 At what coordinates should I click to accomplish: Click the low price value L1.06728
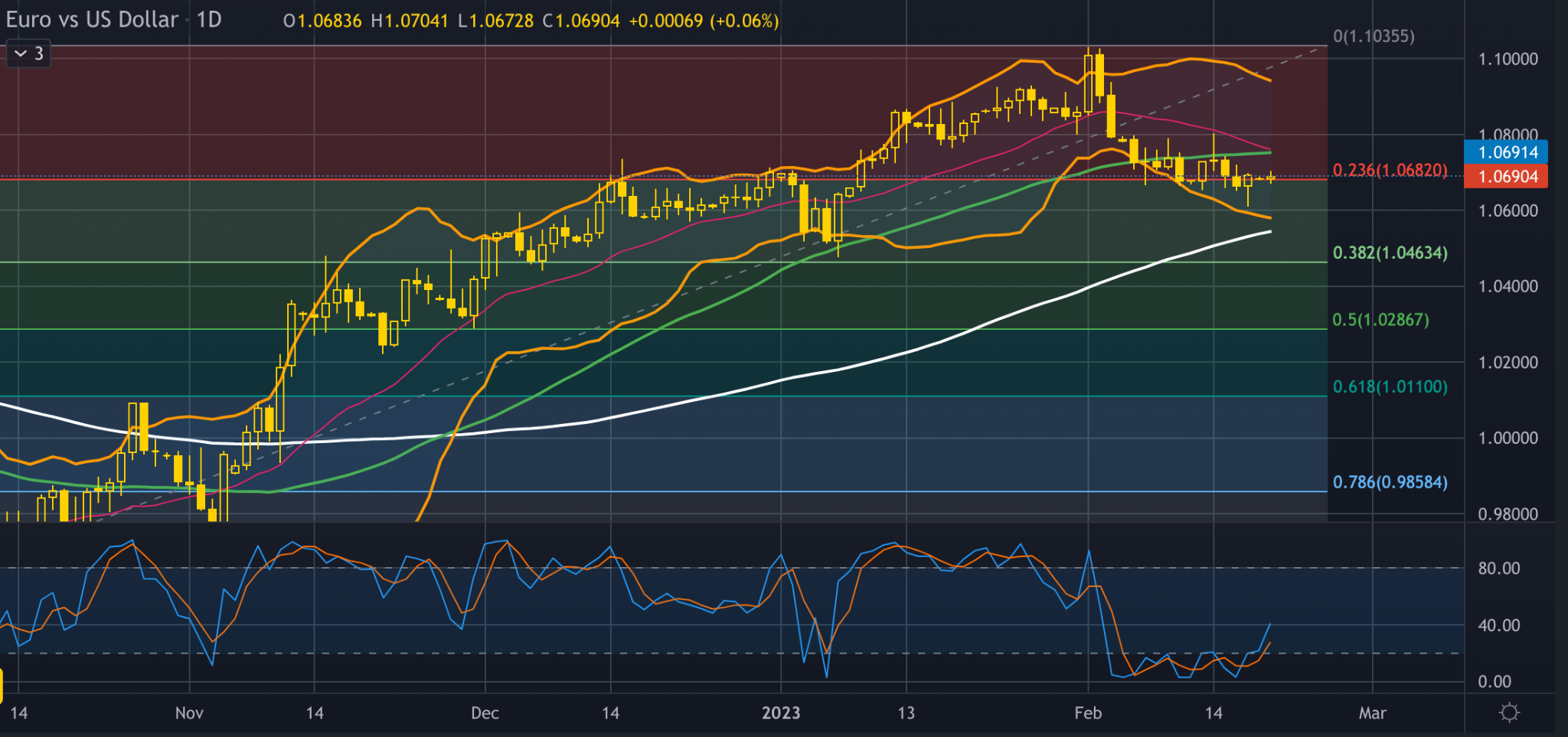coord(495,21)
